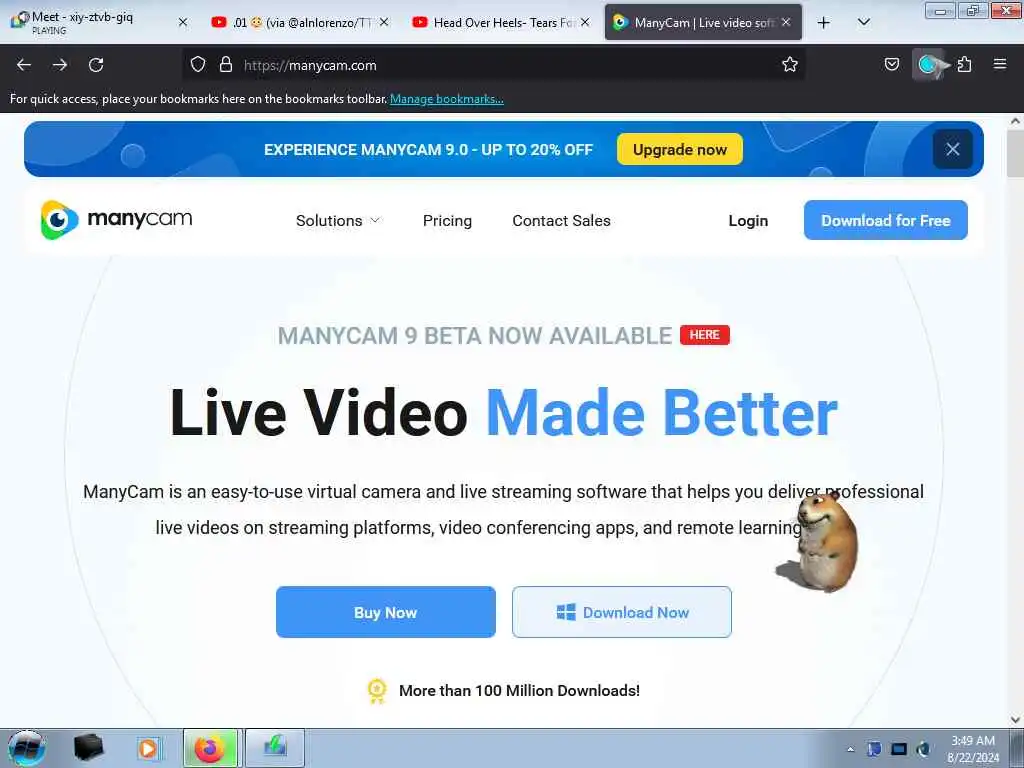Open the Windows Start button
This screenshot has height=768, width=1024.
pyautogui.click(x=26, y=748)
